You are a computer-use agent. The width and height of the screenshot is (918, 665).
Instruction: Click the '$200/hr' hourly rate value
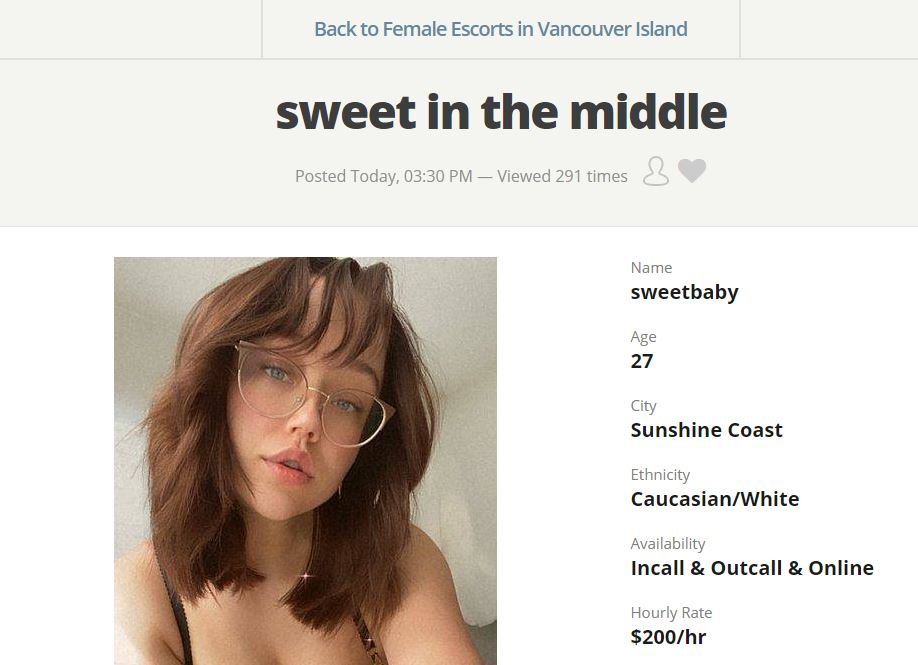[x=669, y=637]
